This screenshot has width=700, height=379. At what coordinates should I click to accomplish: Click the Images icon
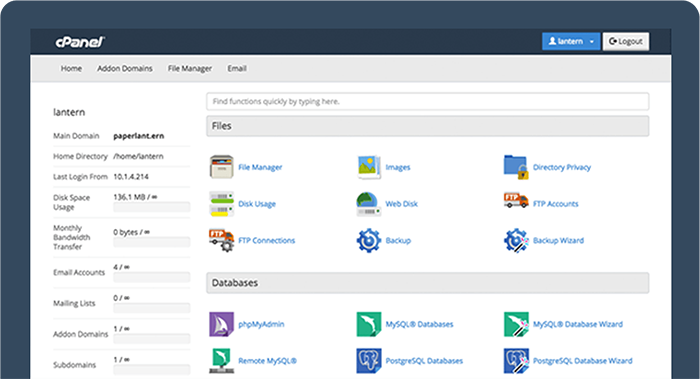369,167
